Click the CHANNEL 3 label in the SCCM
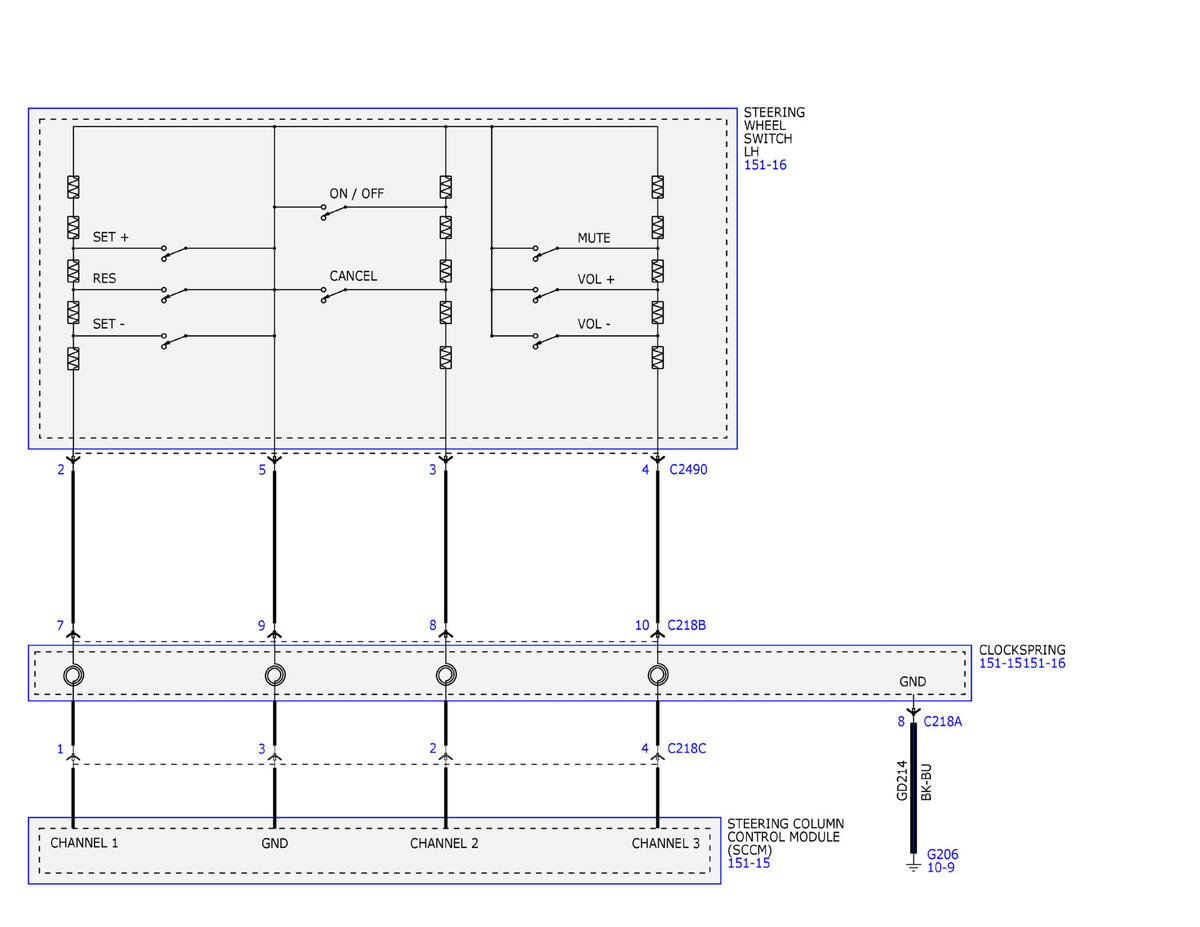Screen dimensions: 1200x927 (666, 843)
